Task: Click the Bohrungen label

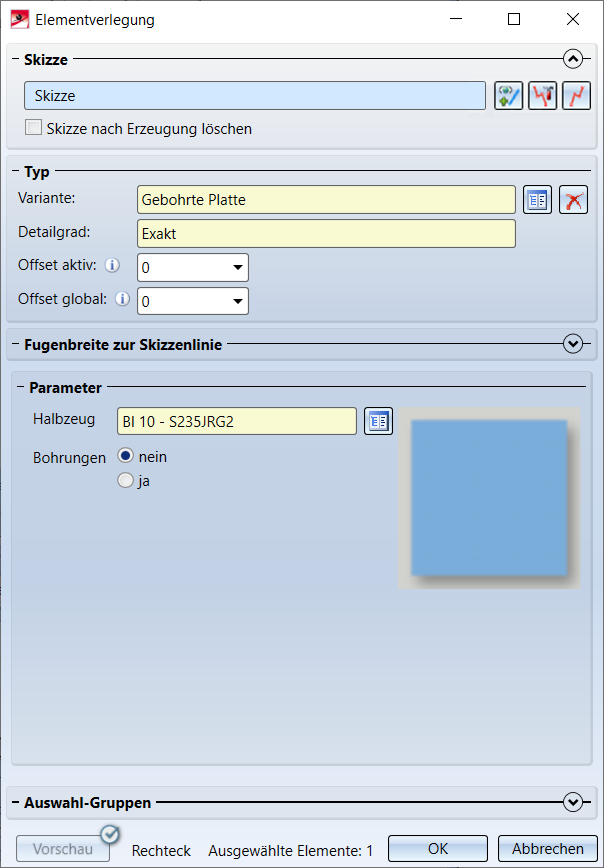Action: click(69, 458)
